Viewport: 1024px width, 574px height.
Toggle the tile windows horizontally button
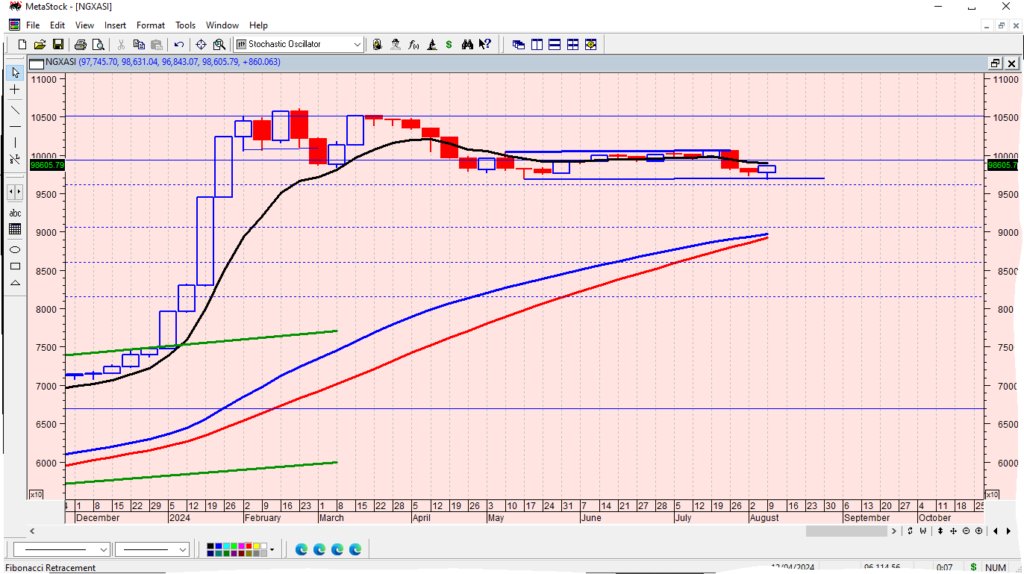click(555, 44)
